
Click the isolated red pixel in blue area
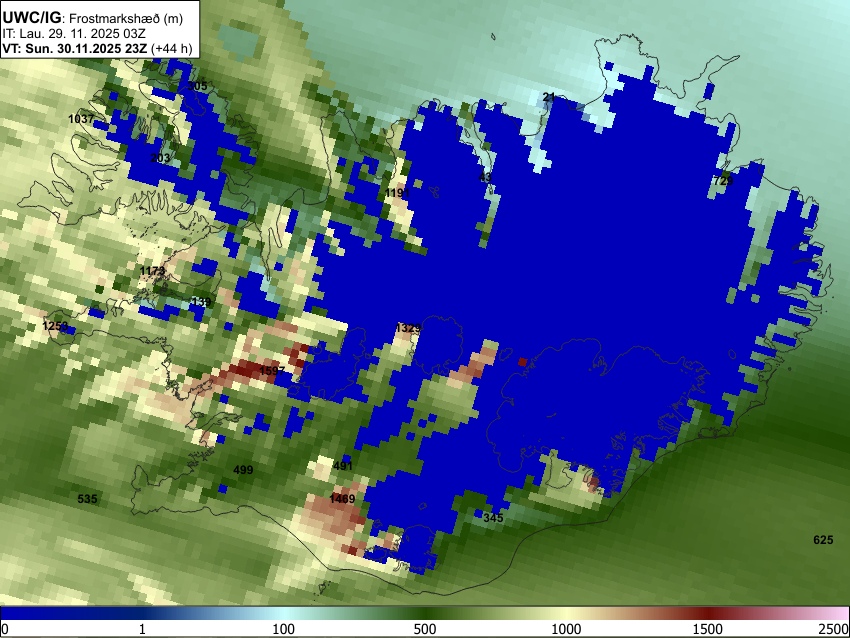click(x=523, y=362)
